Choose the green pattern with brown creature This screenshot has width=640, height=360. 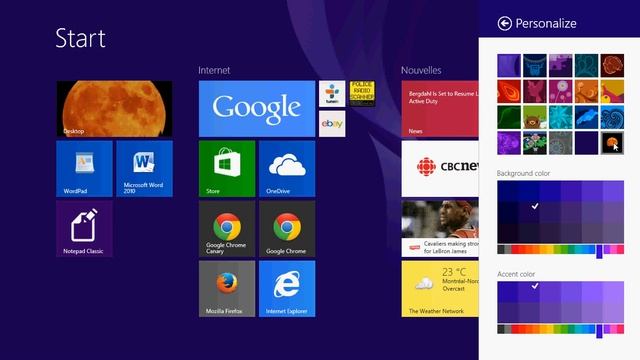point(535,117)
